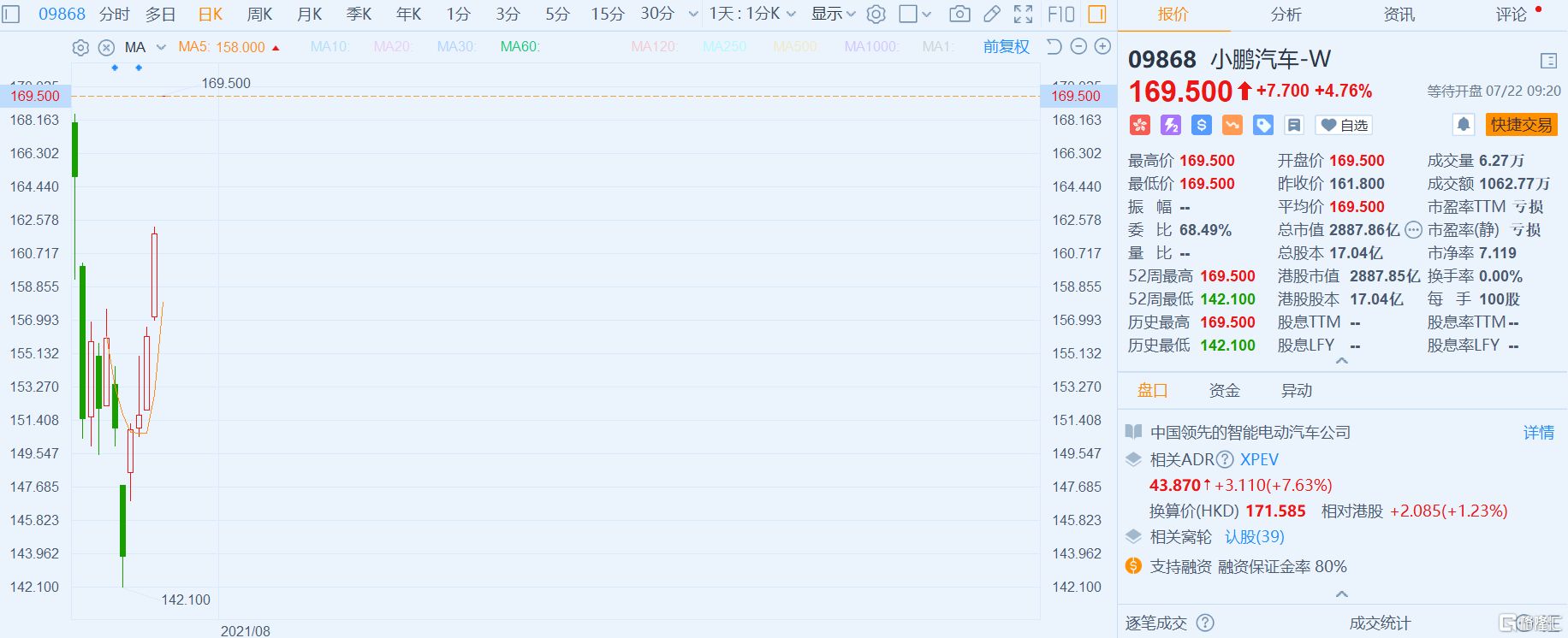Click the 快捷交易 quick trade button
This screenshot has height=638, width=1568.
point(1521,125)
